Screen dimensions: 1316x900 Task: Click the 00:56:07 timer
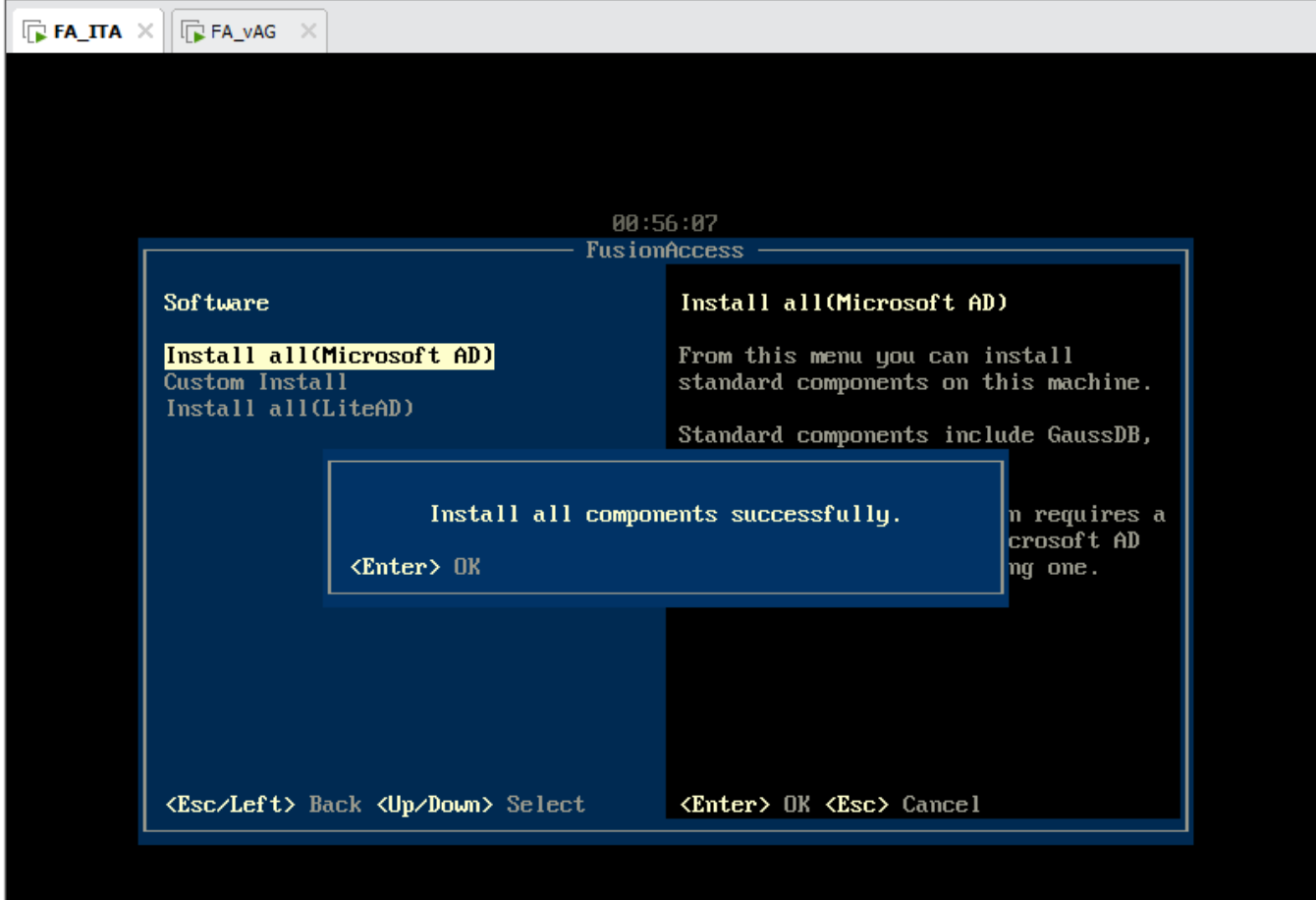[x=665, y=223]
